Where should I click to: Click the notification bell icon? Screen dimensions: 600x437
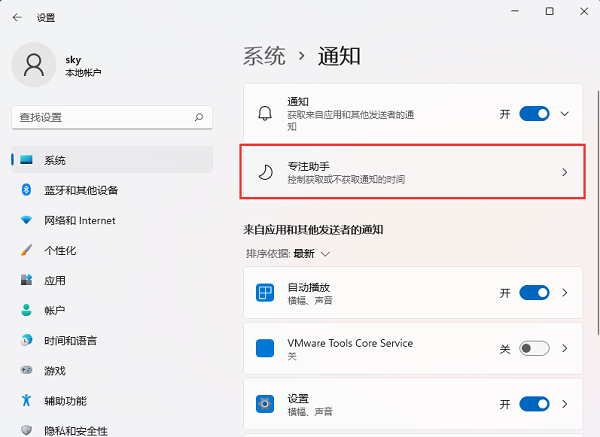coord(265,114)
